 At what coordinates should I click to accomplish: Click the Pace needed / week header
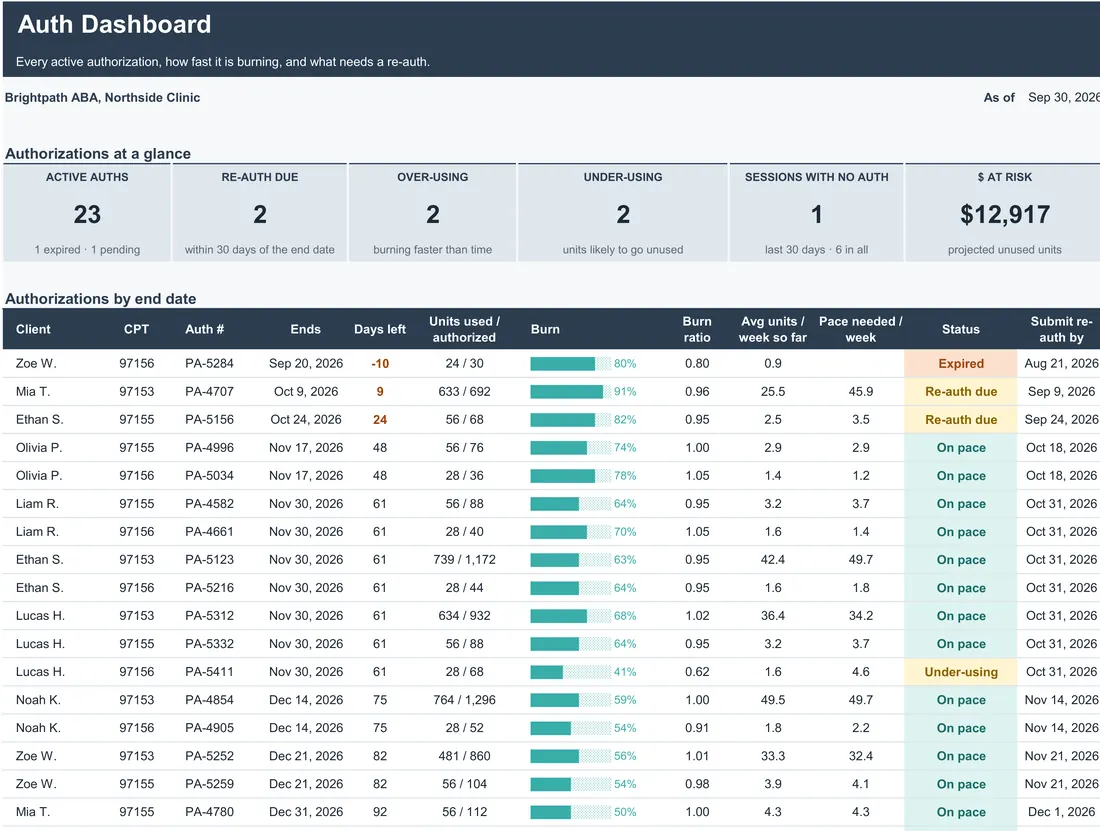pos(861,329)
